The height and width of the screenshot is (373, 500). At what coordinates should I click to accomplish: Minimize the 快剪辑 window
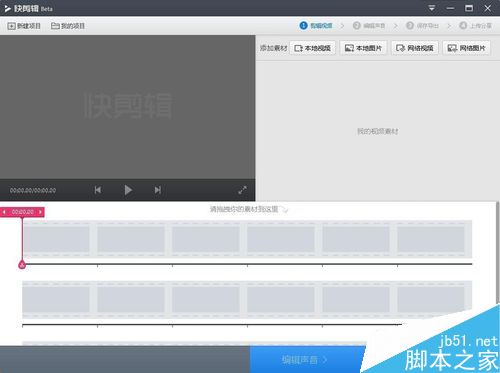pyautogui.click(x=450, y=8)
